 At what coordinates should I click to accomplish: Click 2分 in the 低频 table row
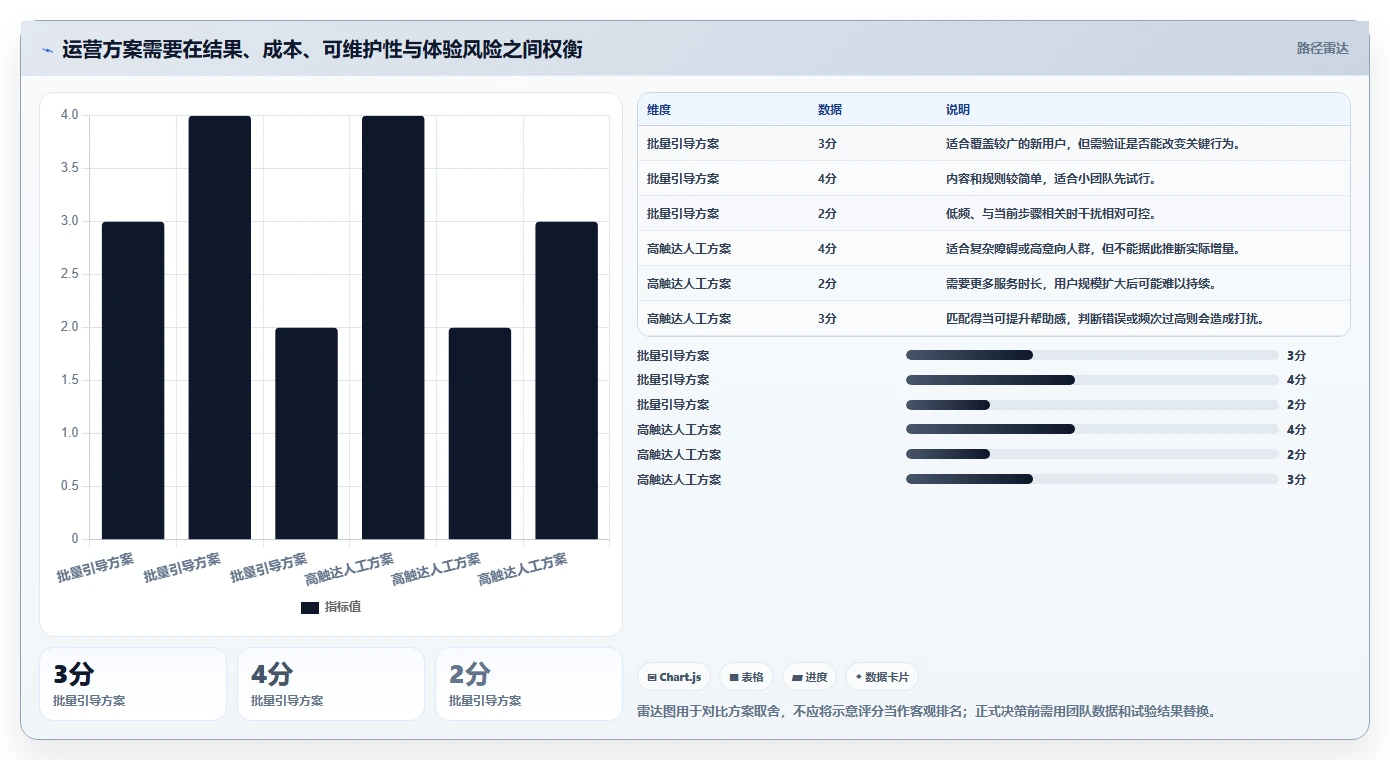coord(827,214)
